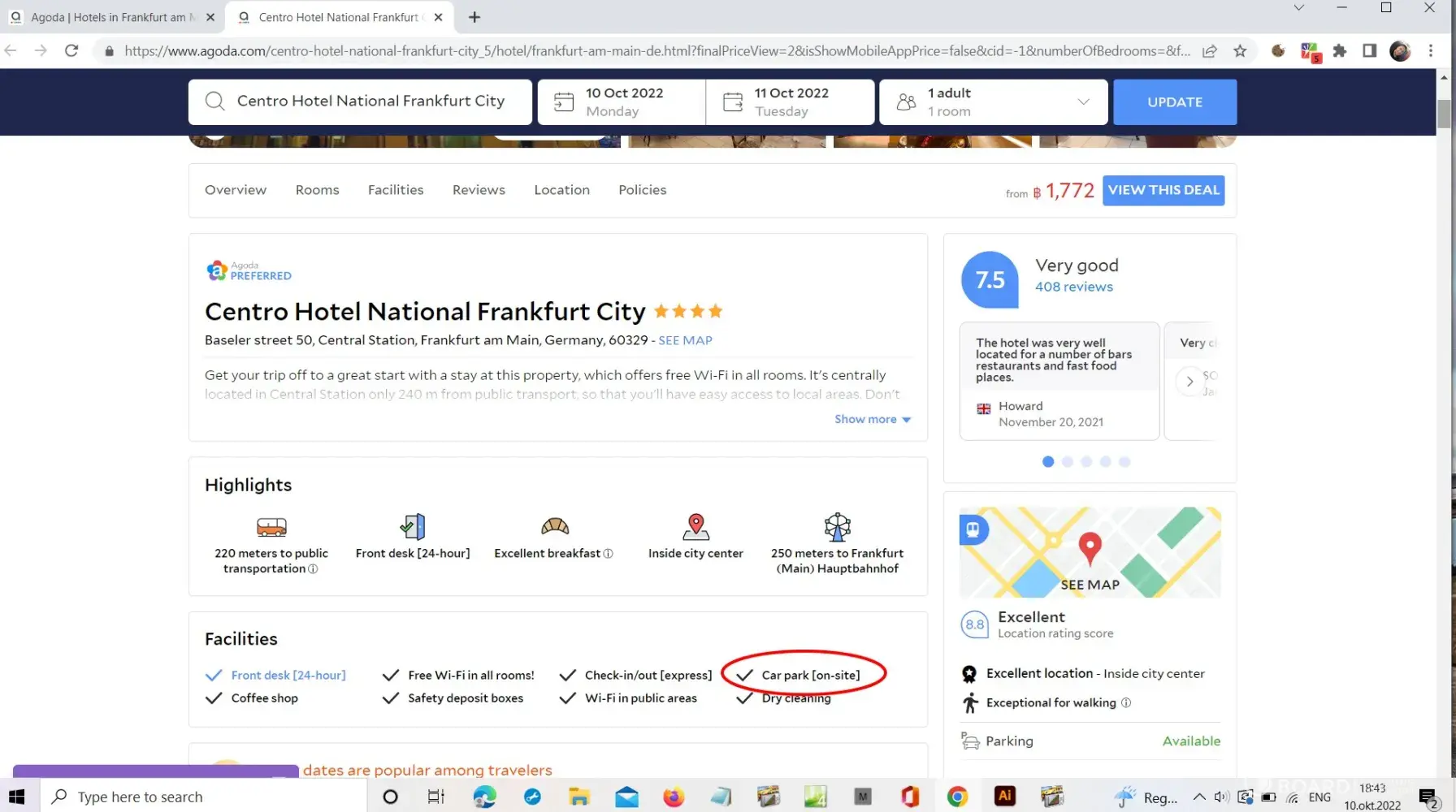Open the cookie extension icon
Screen dimensions: 1456x812
click(1278, 51)
